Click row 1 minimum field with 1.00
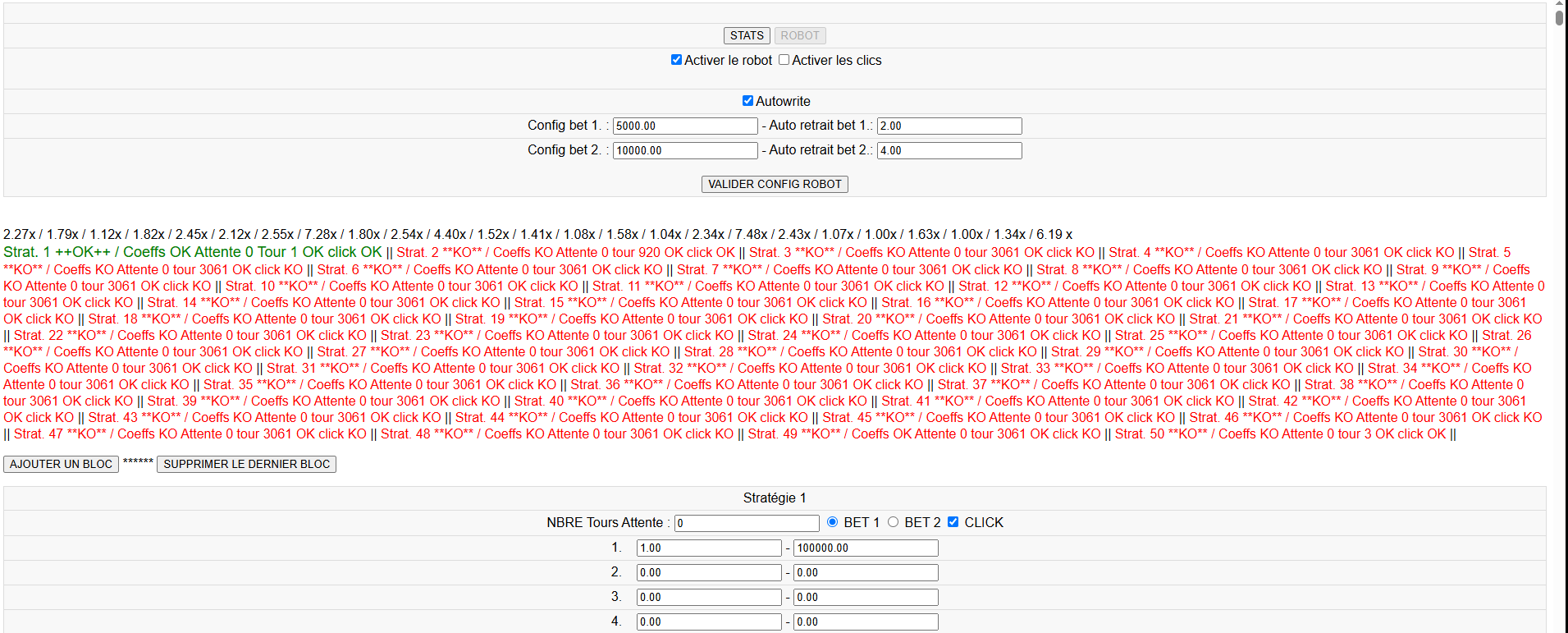Screen dimensions: 1568x633 (x=709, y=548)
